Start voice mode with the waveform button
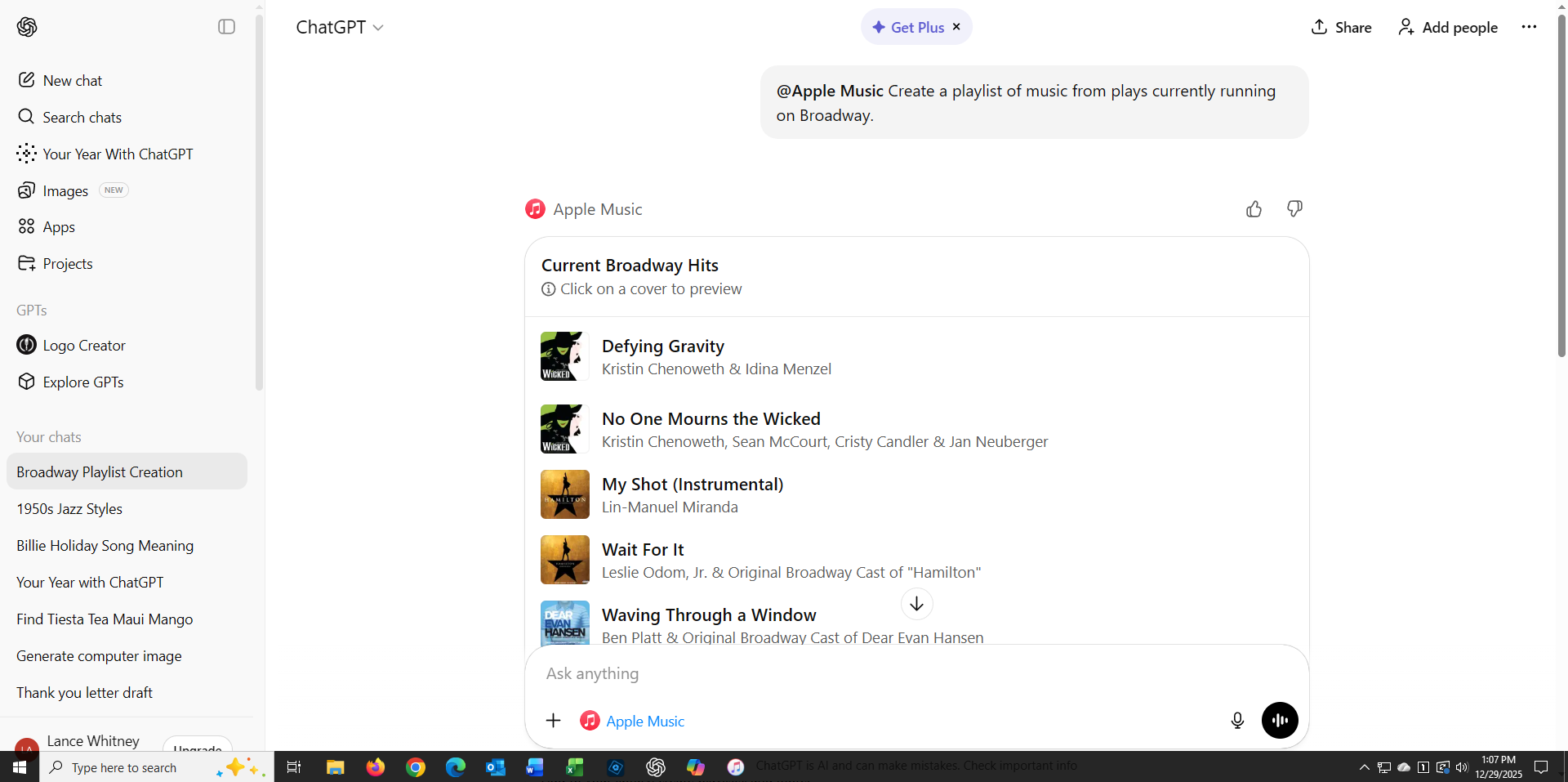This screenshot has width=1568, height=782. tap(1280, 720)
